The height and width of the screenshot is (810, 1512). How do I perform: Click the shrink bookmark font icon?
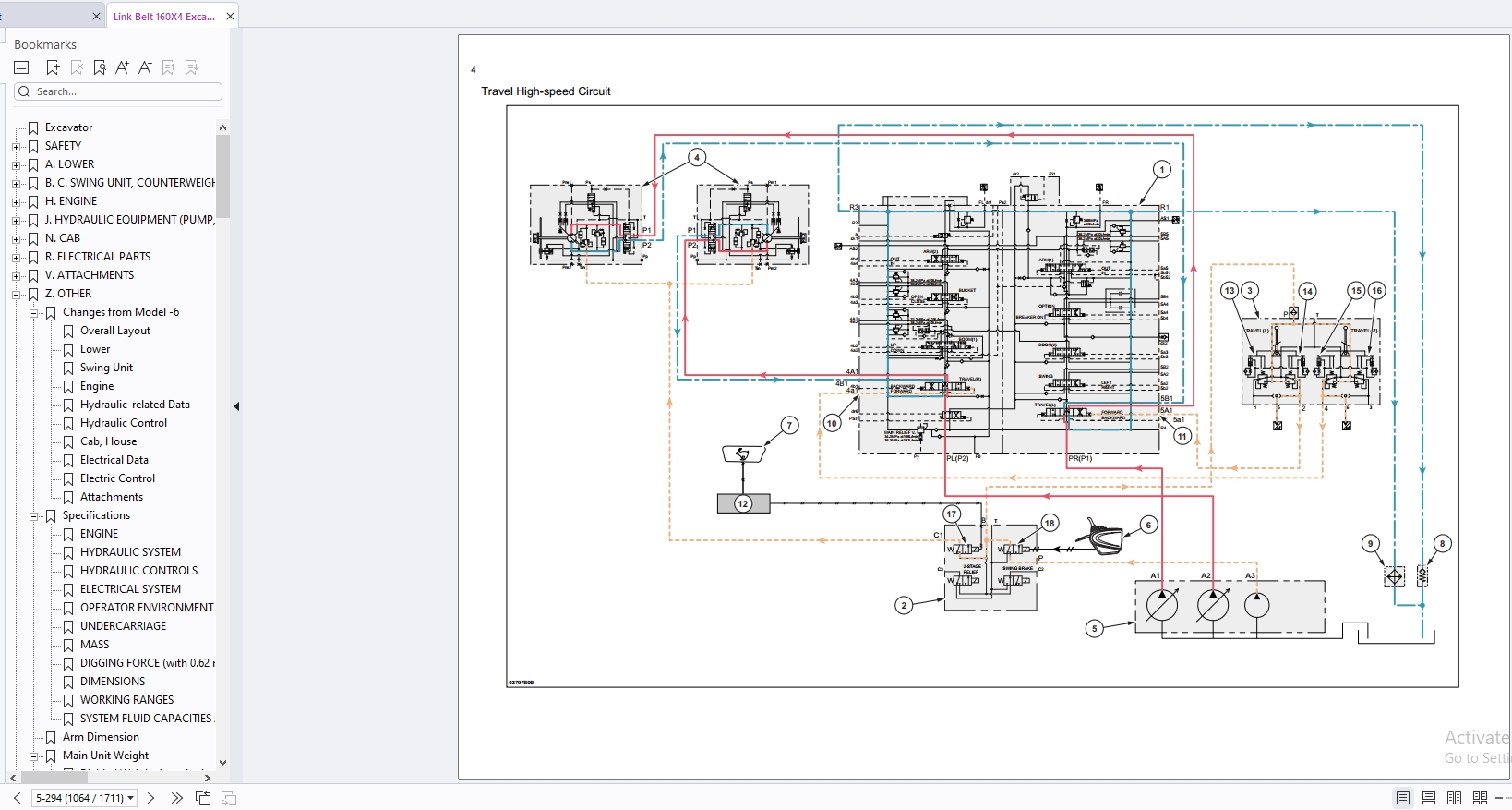145,67
